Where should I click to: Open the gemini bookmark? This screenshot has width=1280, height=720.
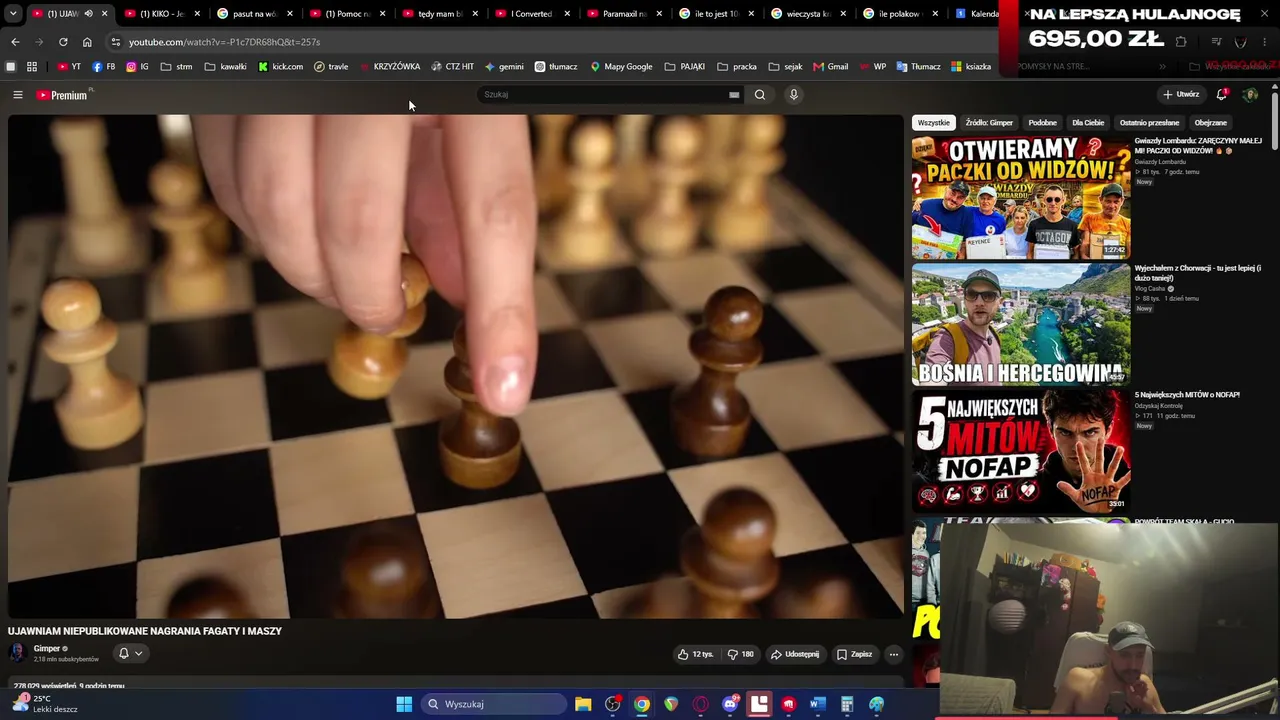(504, 67)
